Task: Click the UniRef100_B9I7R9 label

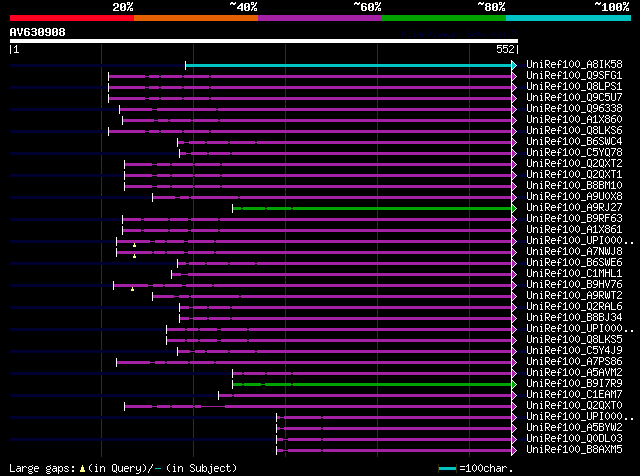Action: (x=574, y=384)
